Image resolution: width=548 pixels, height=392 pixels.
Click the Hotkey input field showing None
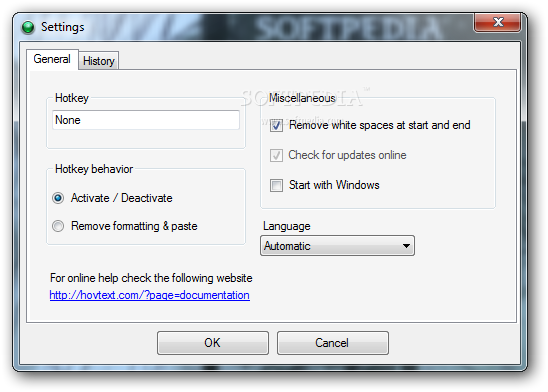tap(146, 120)
